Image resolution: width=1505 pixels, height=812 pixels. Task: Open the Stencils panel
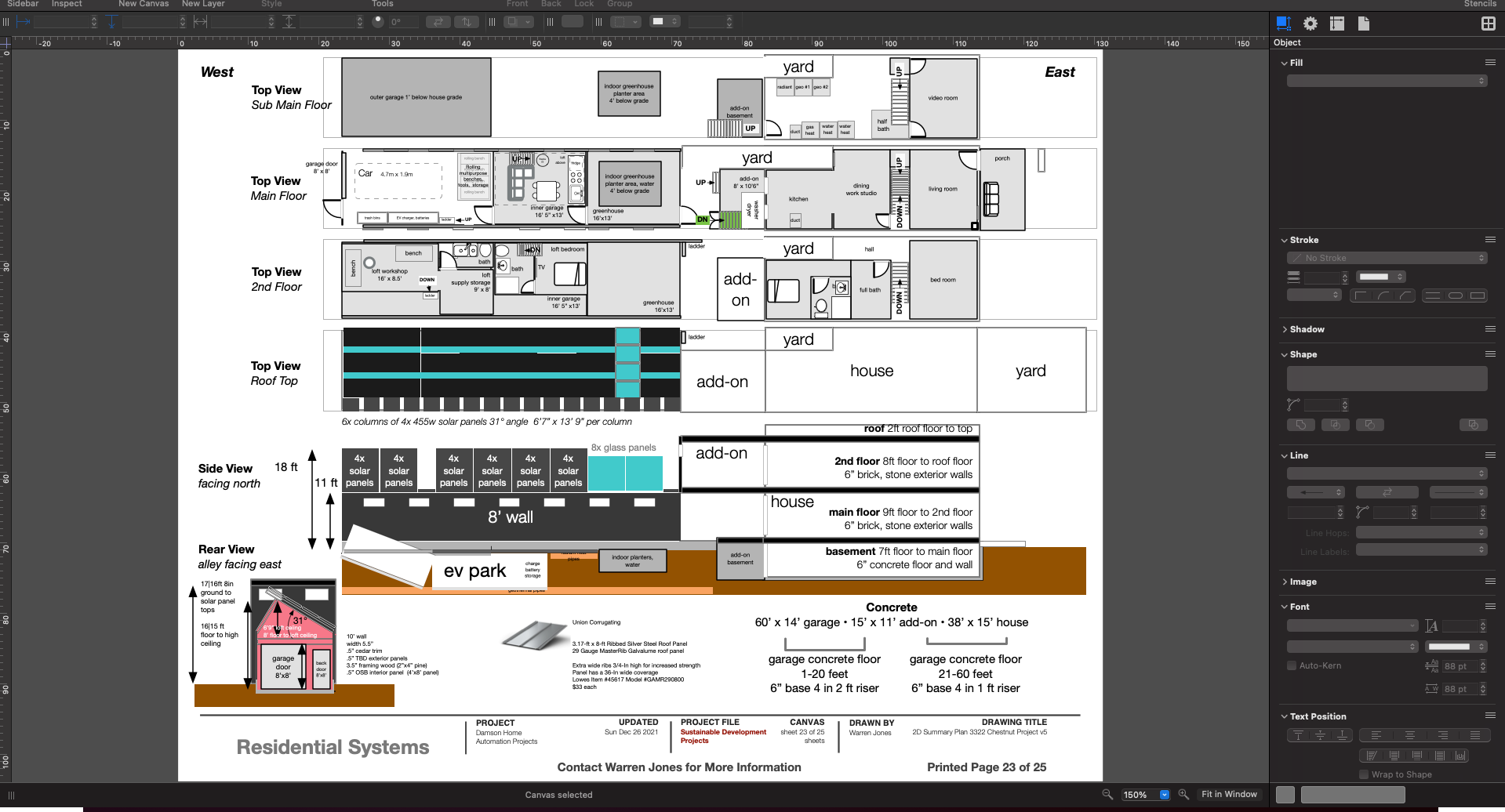pyautogui.click(x=1480, y=4)
